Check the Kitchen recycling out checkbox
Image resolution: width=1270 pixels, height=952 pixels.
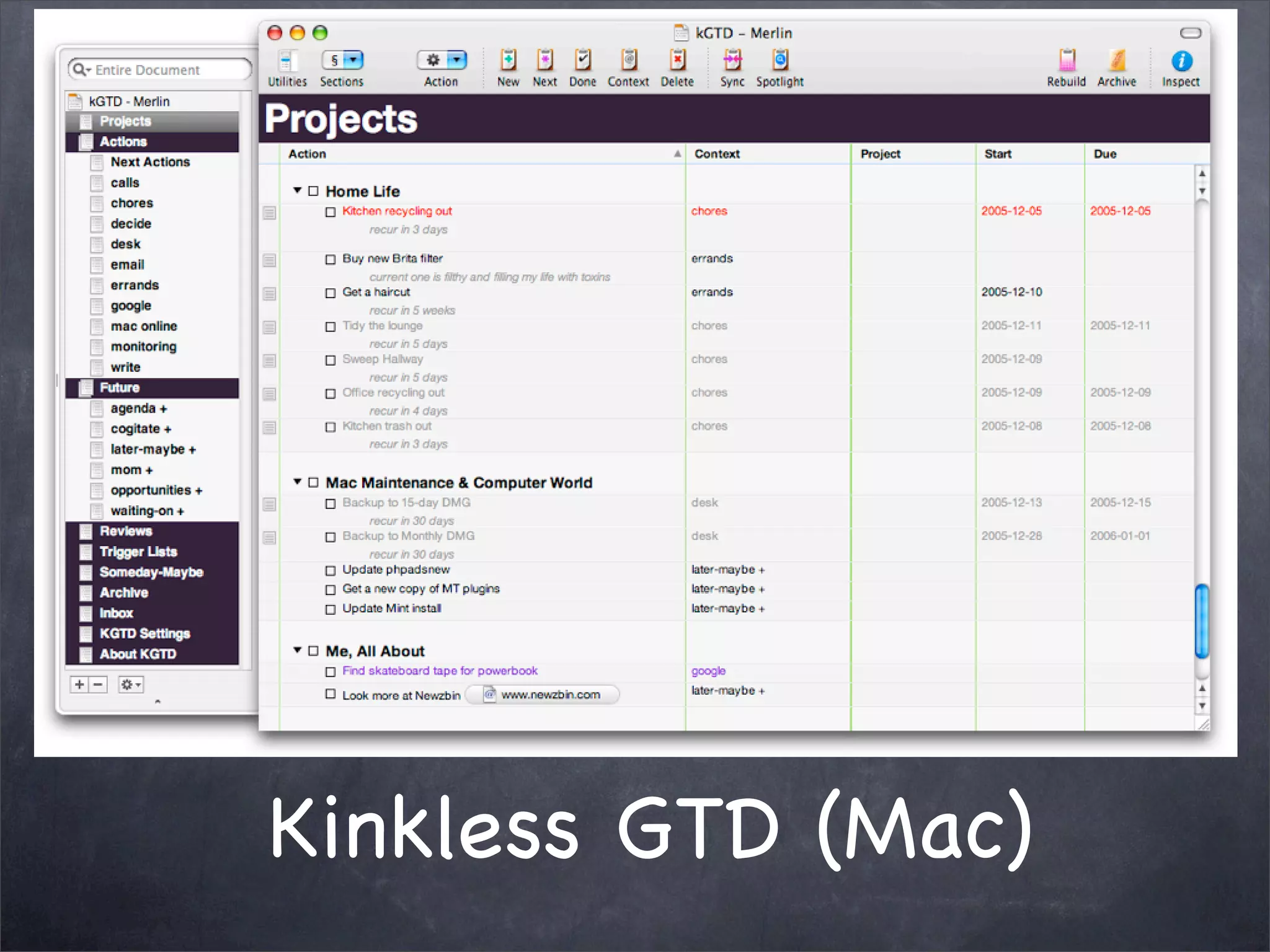[x=331, y=212]
